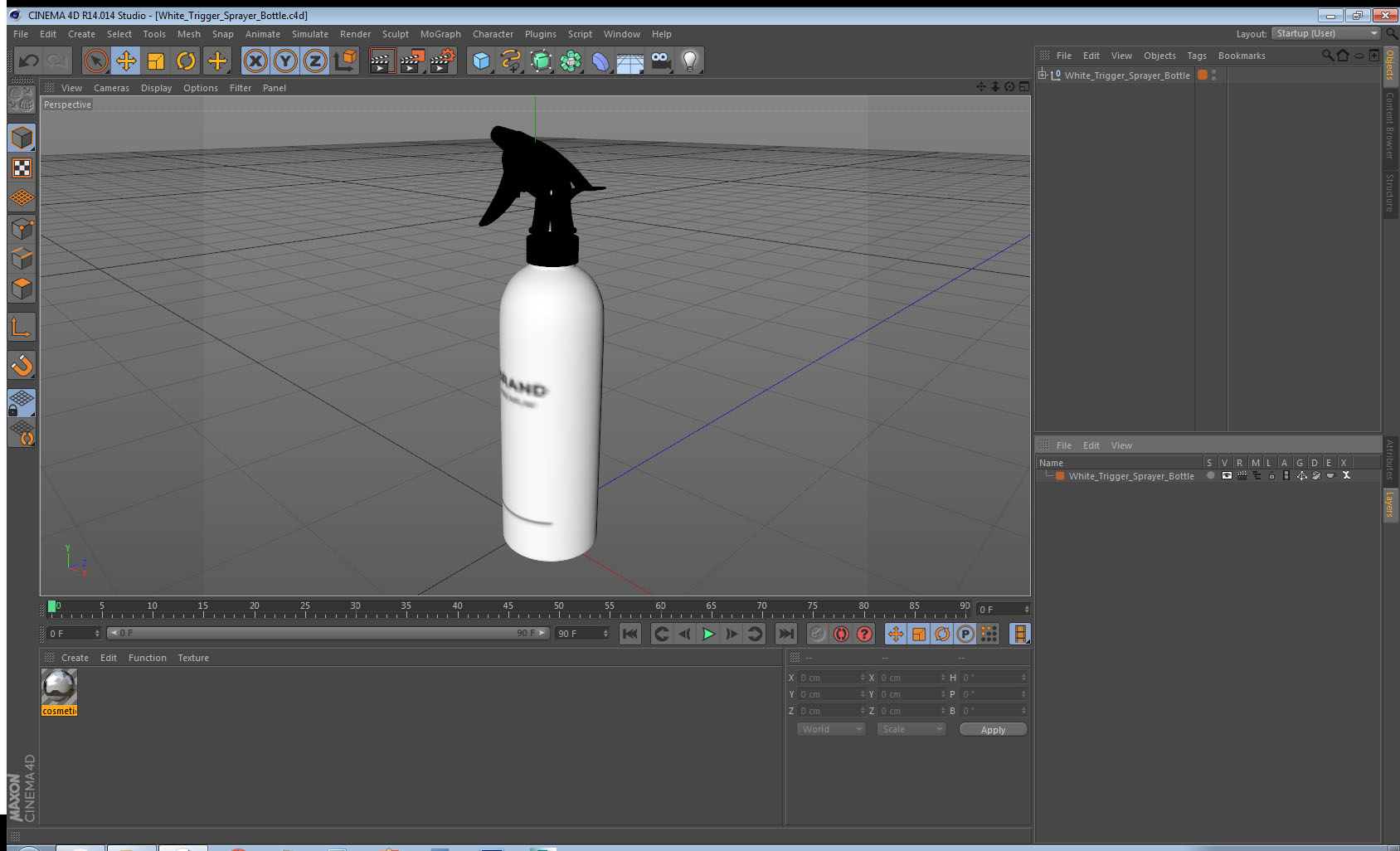Open the File menu
This screenshot has height=851, width=1400.
(21, 34)
